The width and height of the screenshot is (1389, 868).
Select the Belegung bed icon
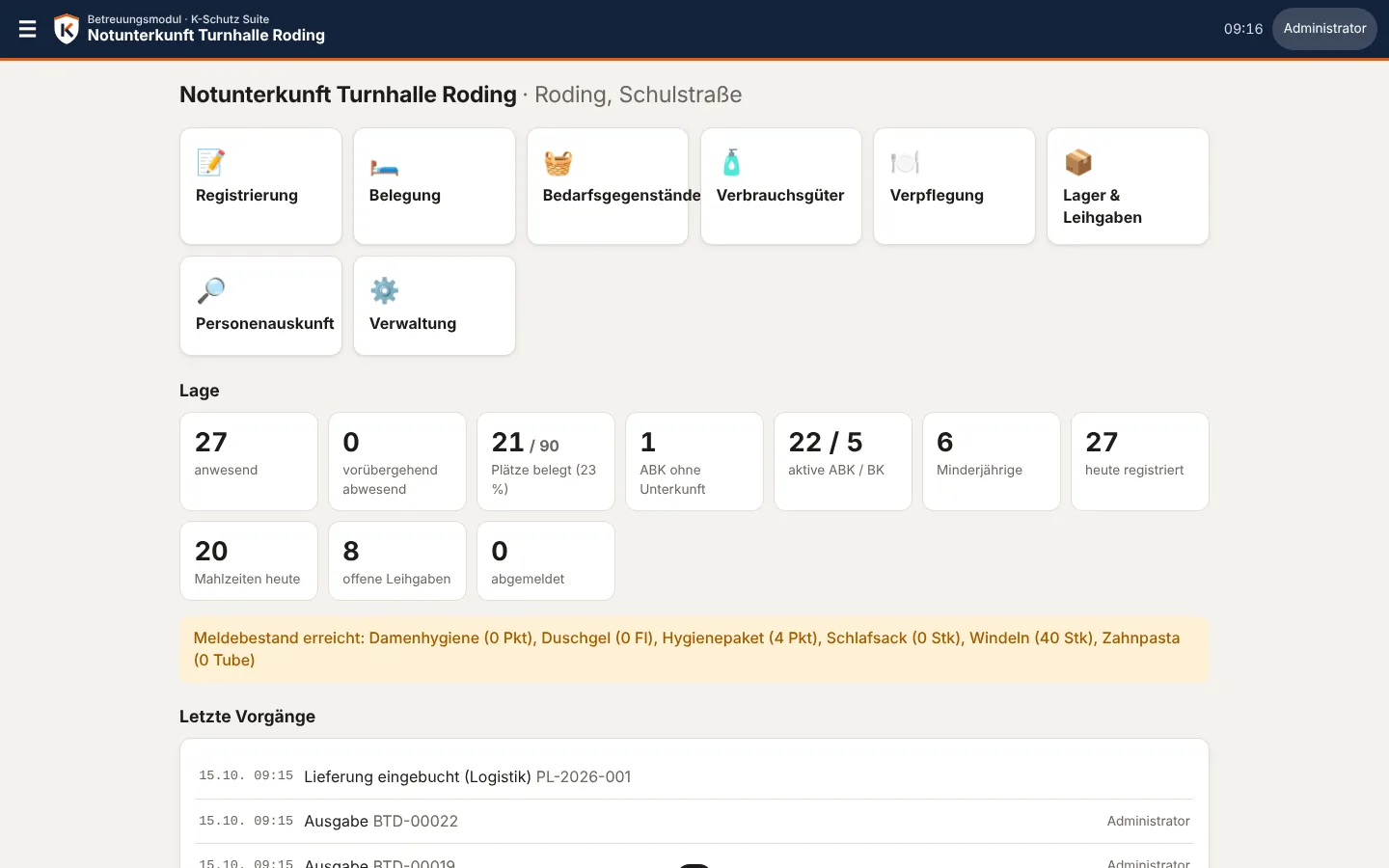tap(384, 162)
